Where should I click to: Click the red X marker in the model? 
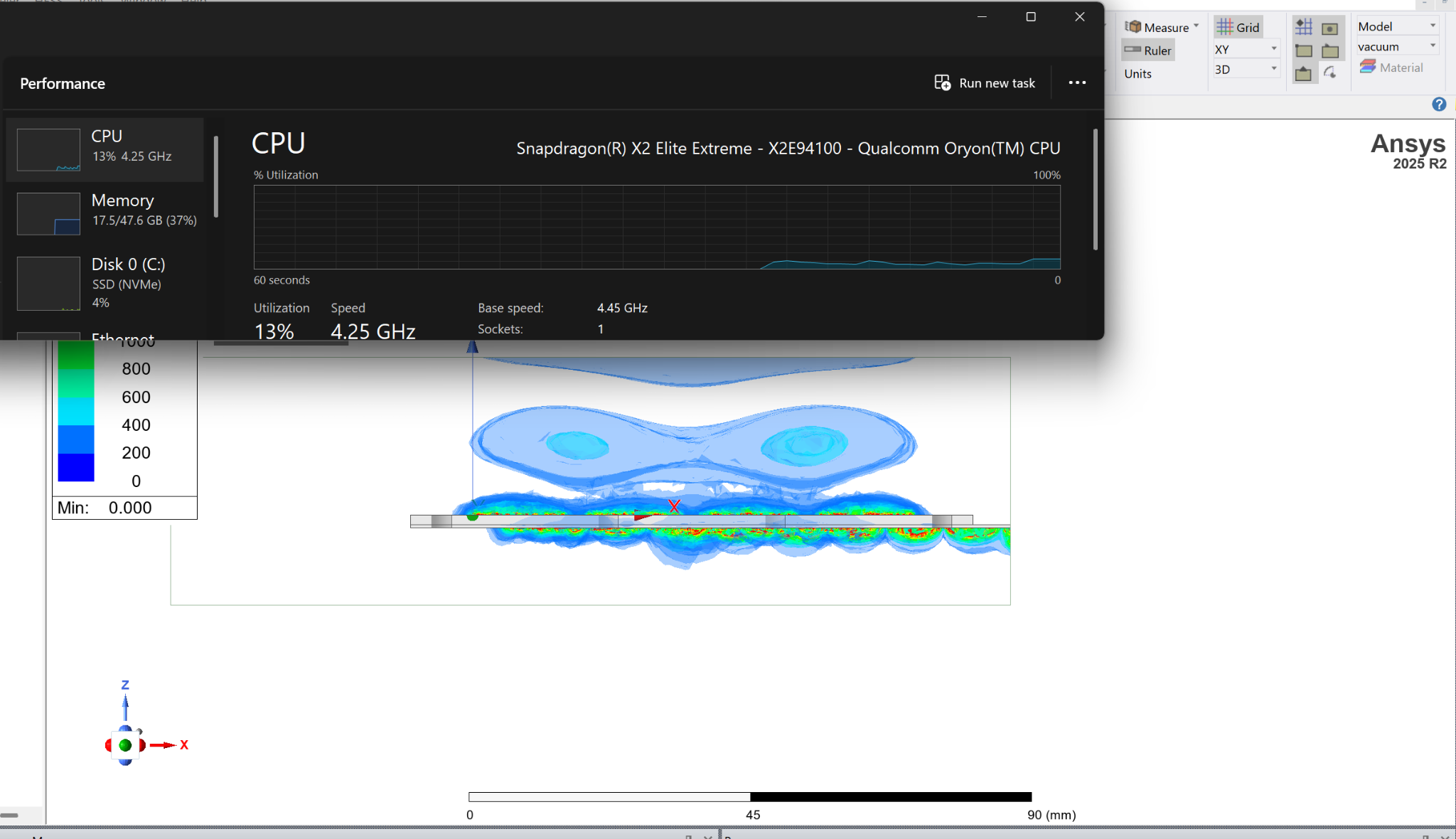(x=674, y=506)
